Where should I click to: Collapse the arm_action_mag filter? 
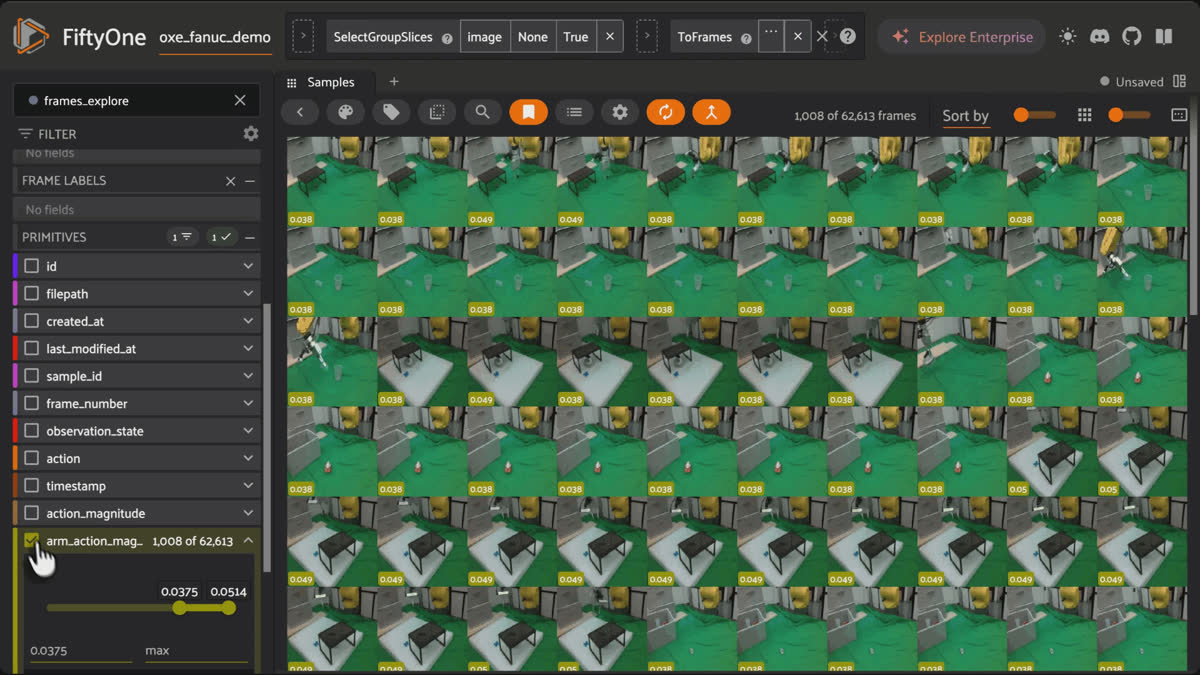click(x=248, y=541)
